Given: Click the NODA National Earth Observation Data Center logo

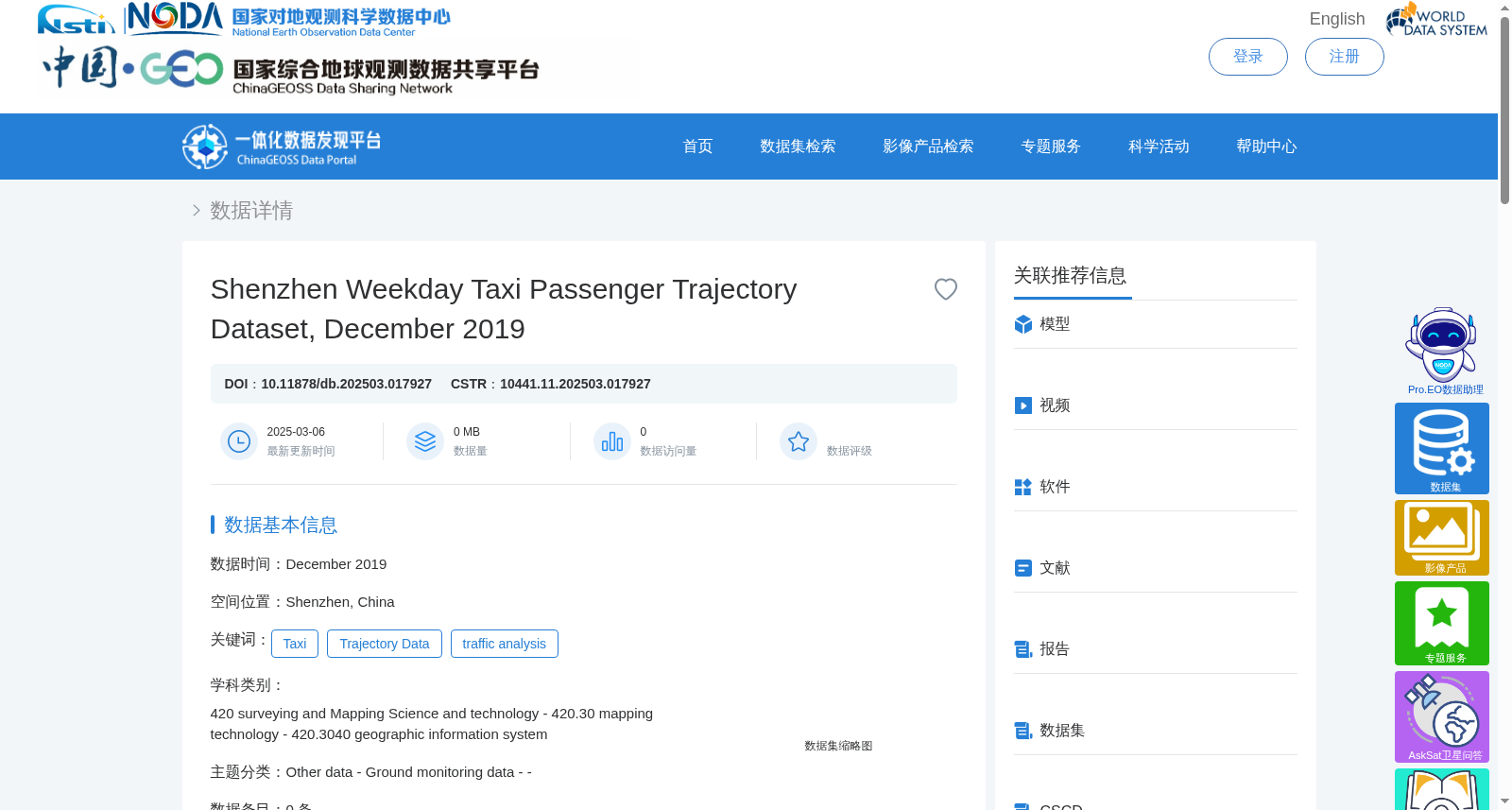Looking at the screenshot, I should pyautogui.click(x=288, y=20).
